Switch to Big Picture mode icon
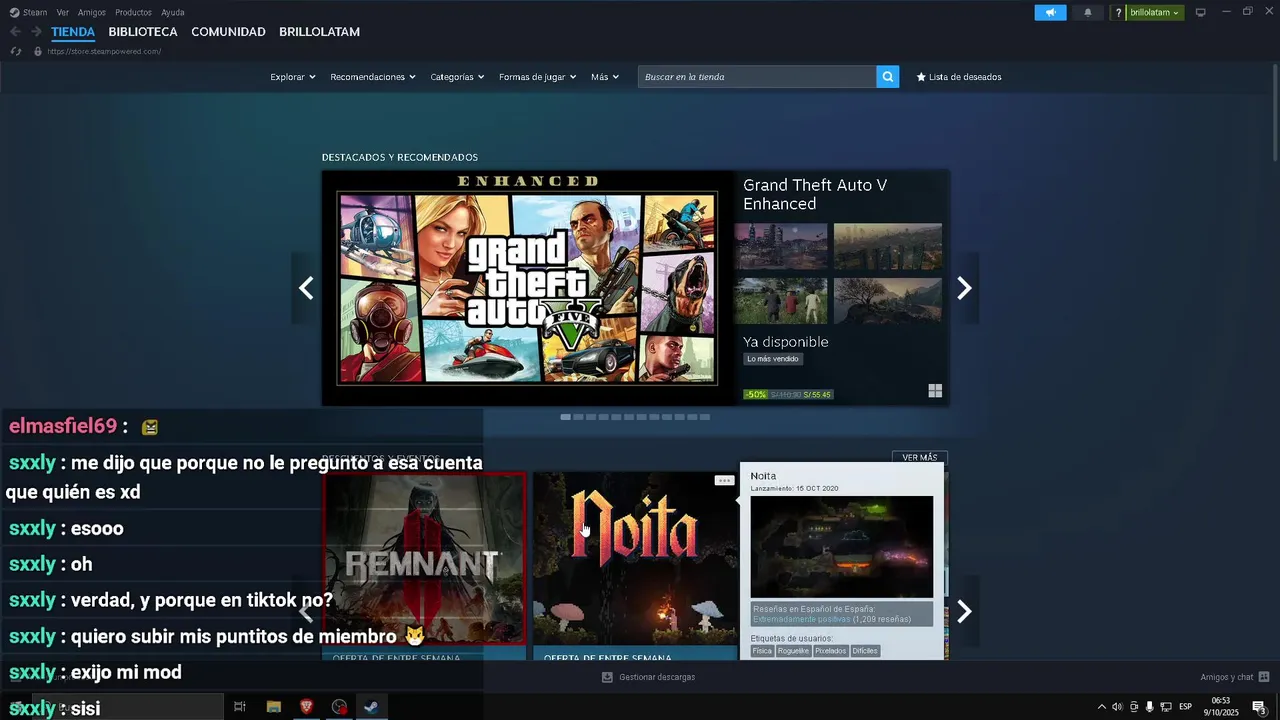The width and height of the screenshot is (1280, 720). click(x=1200, y=12)
